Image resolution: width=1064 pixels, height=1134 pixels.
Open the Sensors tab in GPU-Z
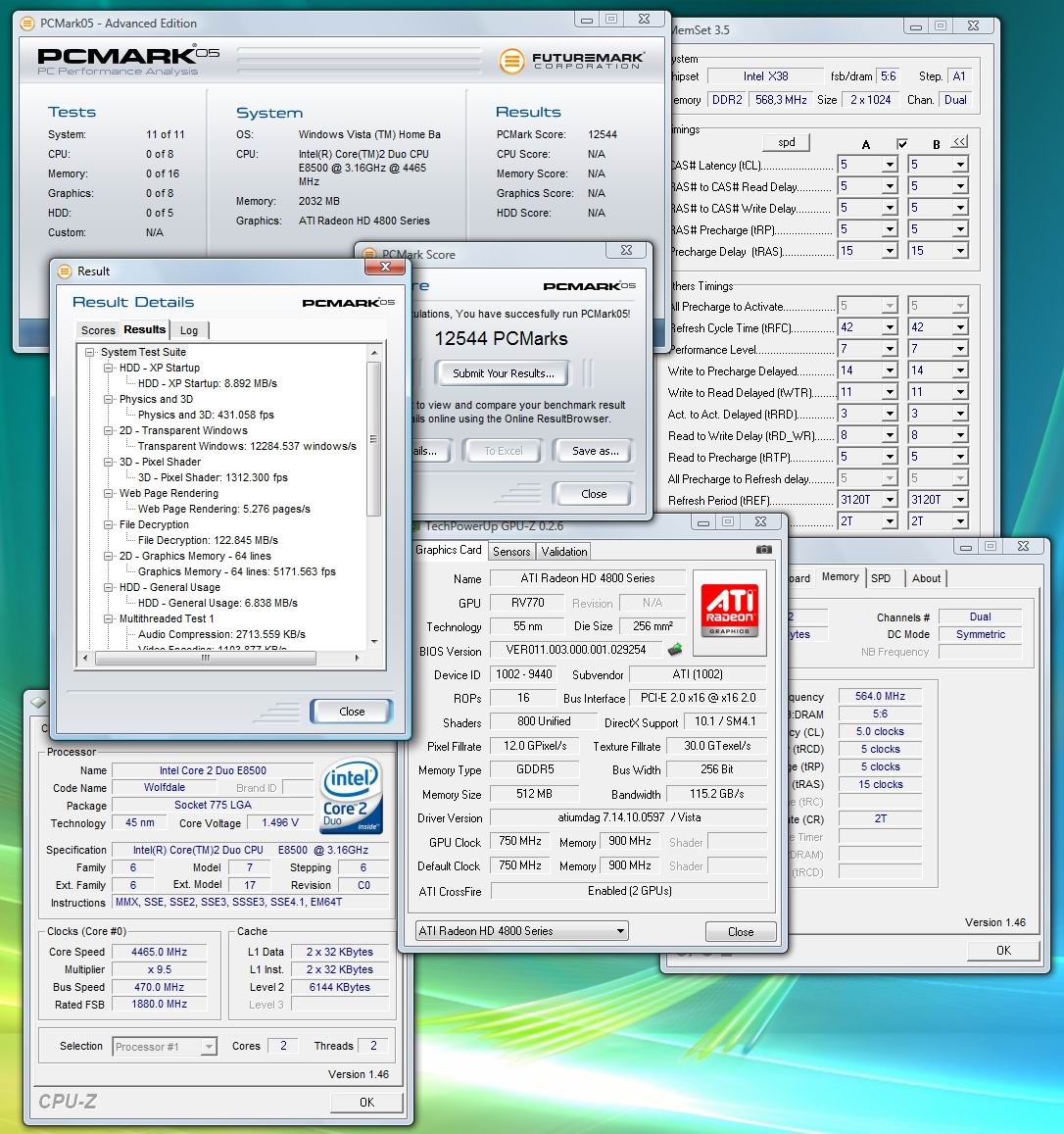pos(511,551)
